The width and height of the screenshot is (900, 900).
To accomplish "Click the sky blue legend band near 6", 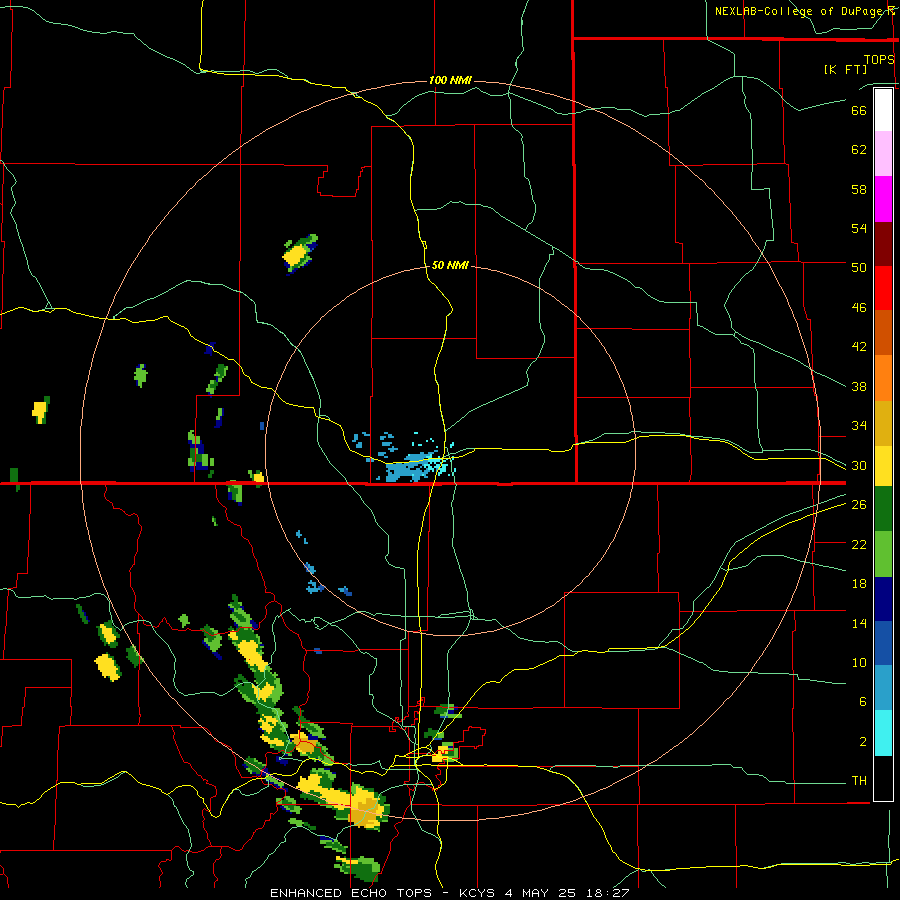I will [883, 688].
